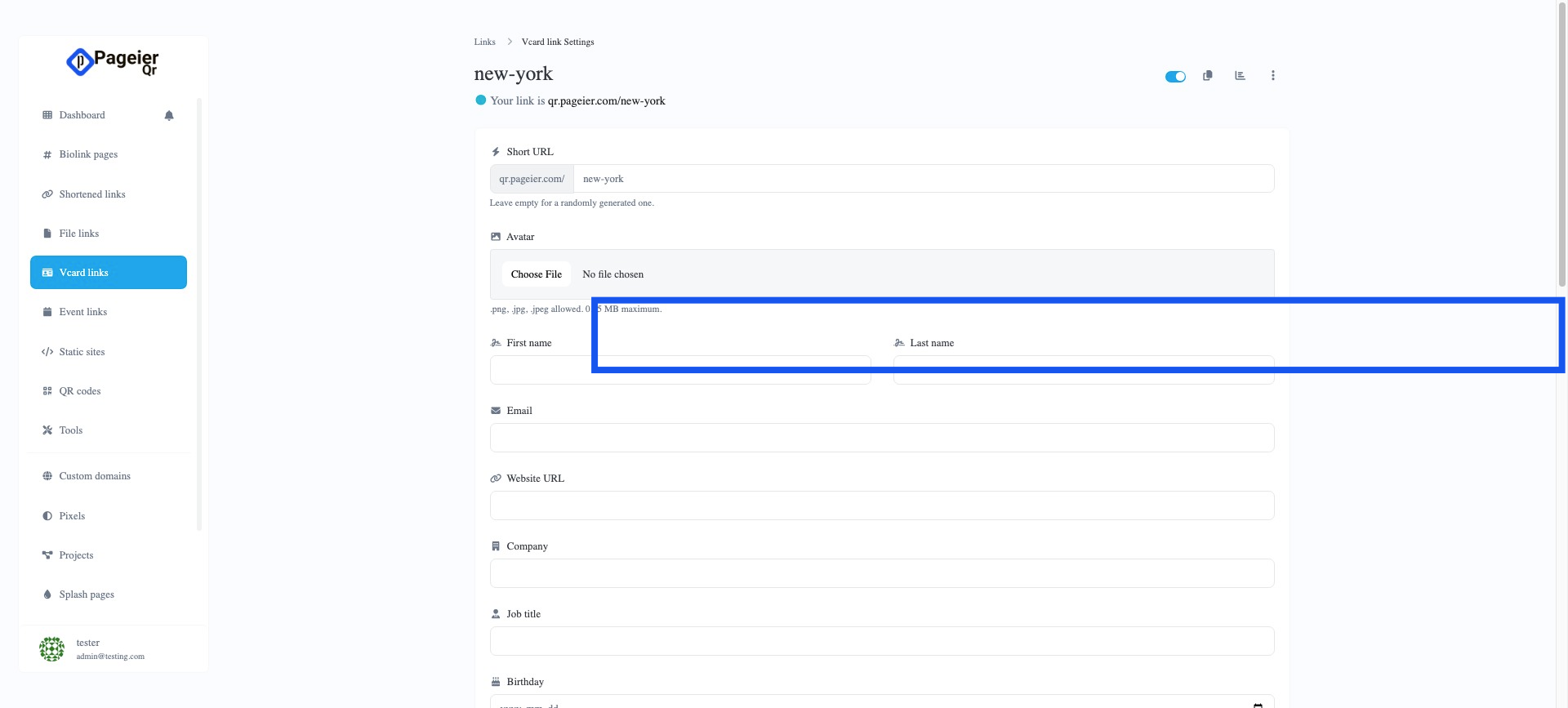
Task: Open the link statistics chart icon
Action: tap(1240, 76)
